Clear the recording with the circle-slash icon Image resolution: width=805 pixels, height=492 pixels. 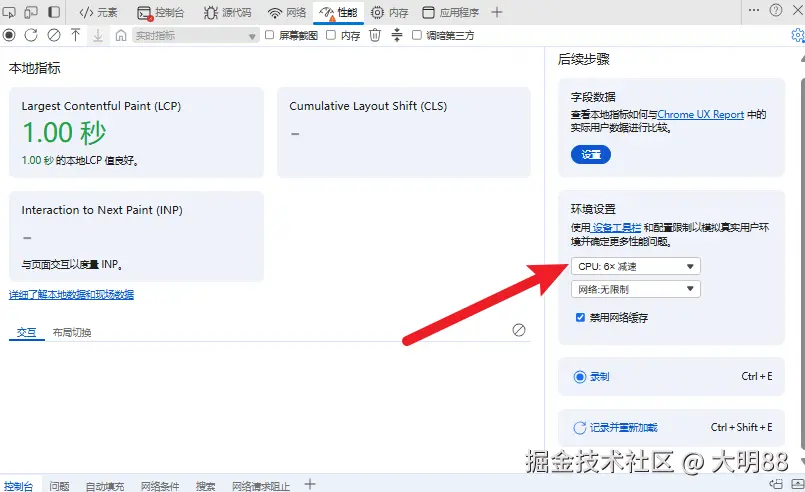(x=53, y=35)
